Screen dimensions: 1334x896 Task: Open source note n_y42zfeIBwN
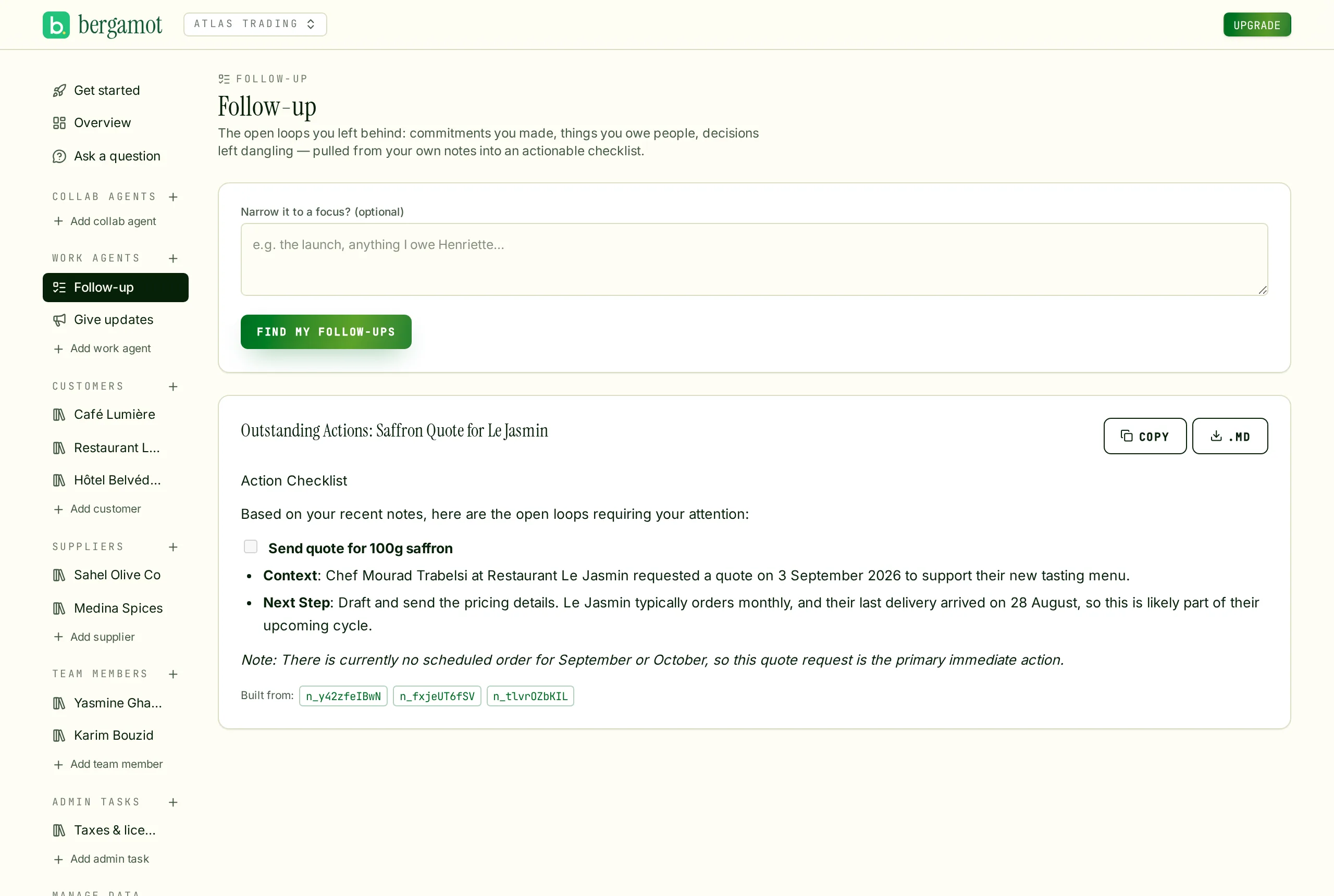click(x=343, y=696)
